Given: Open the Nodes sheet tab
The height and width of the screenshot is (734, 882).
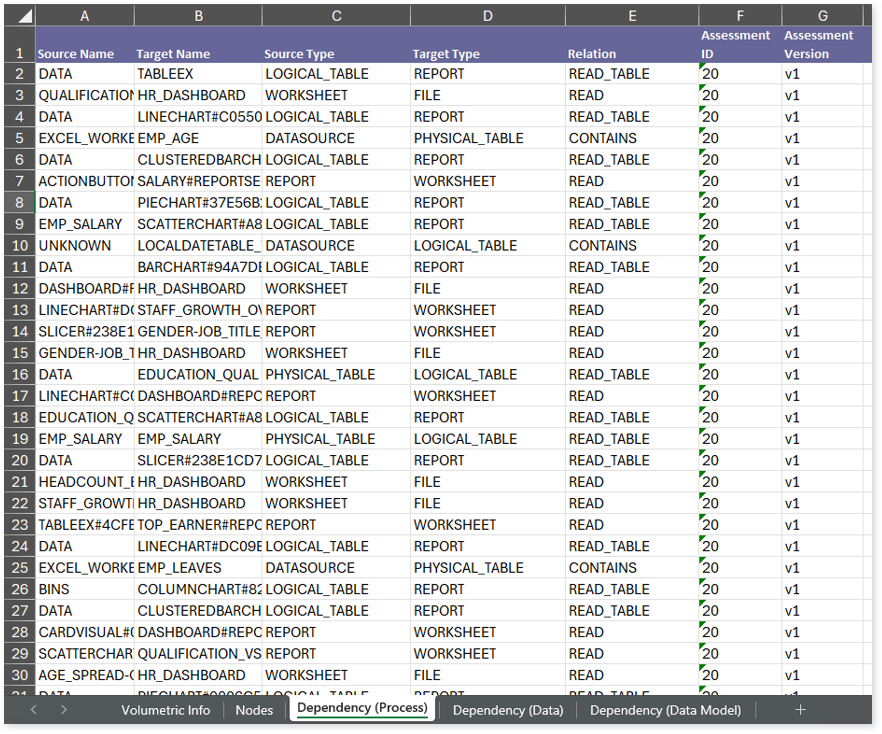Looking at the screenshot, I should click(254, 710).
